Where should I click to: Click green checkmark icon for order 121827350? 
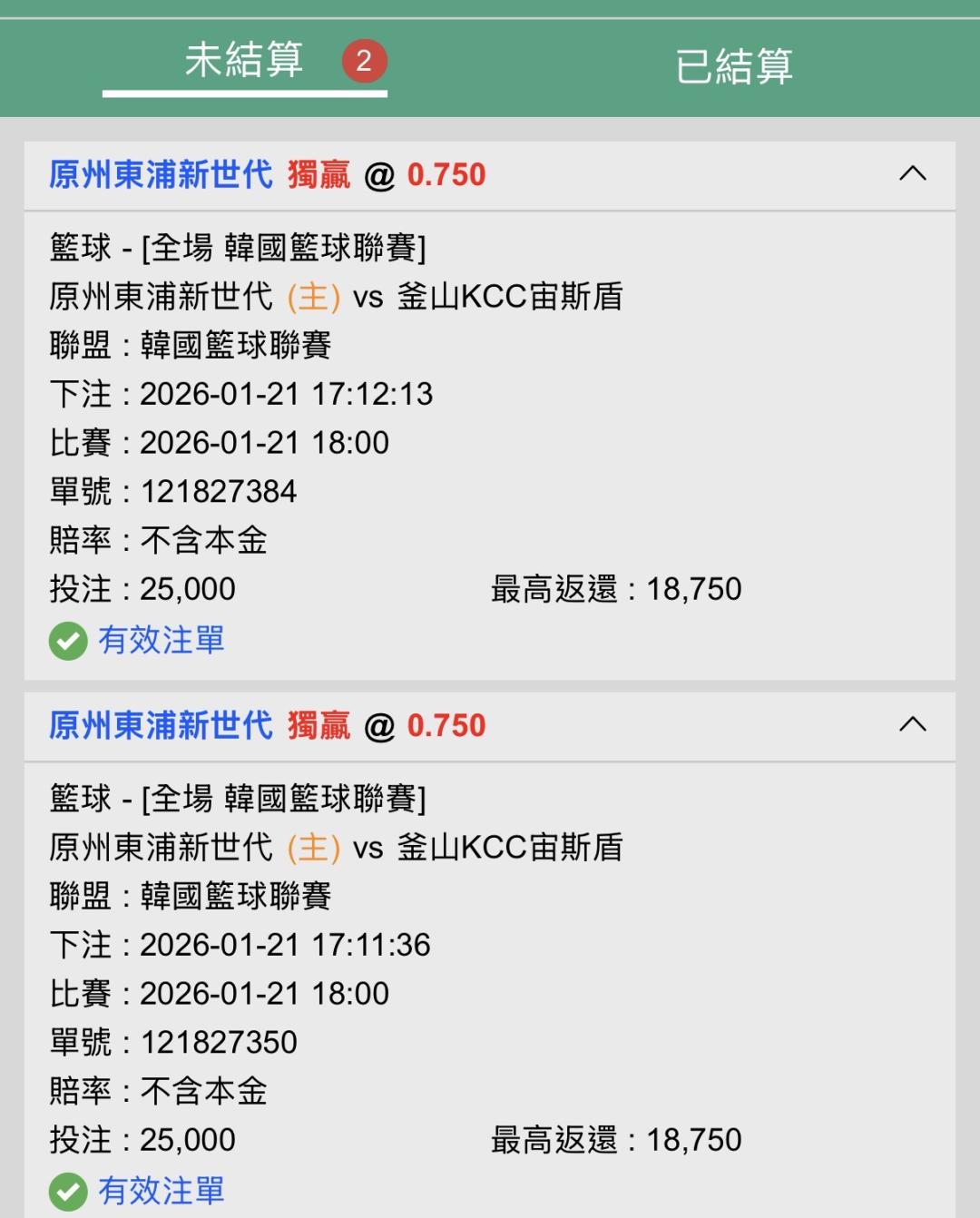tap(68, 1192)
